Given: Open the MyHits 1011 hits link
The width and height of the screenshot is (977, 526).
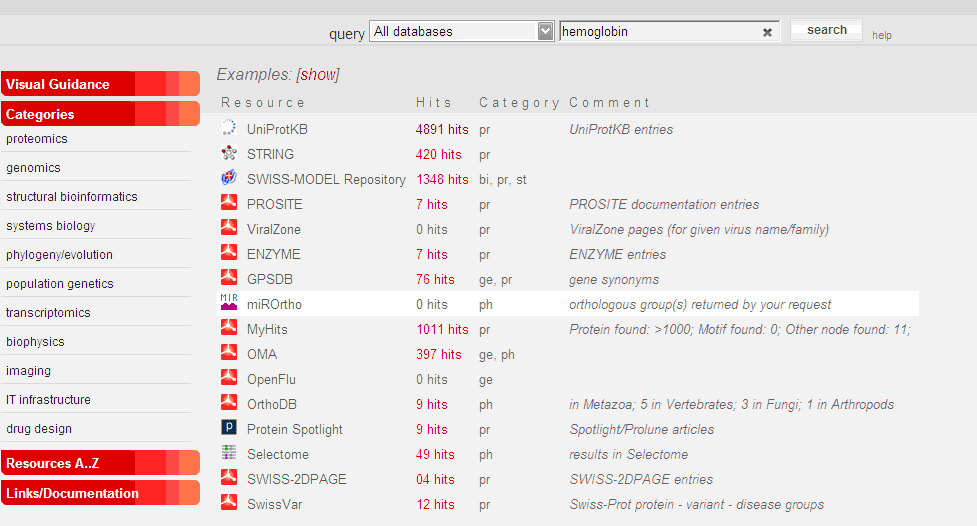Looking at the screenshot, I should tap(442, 330).
